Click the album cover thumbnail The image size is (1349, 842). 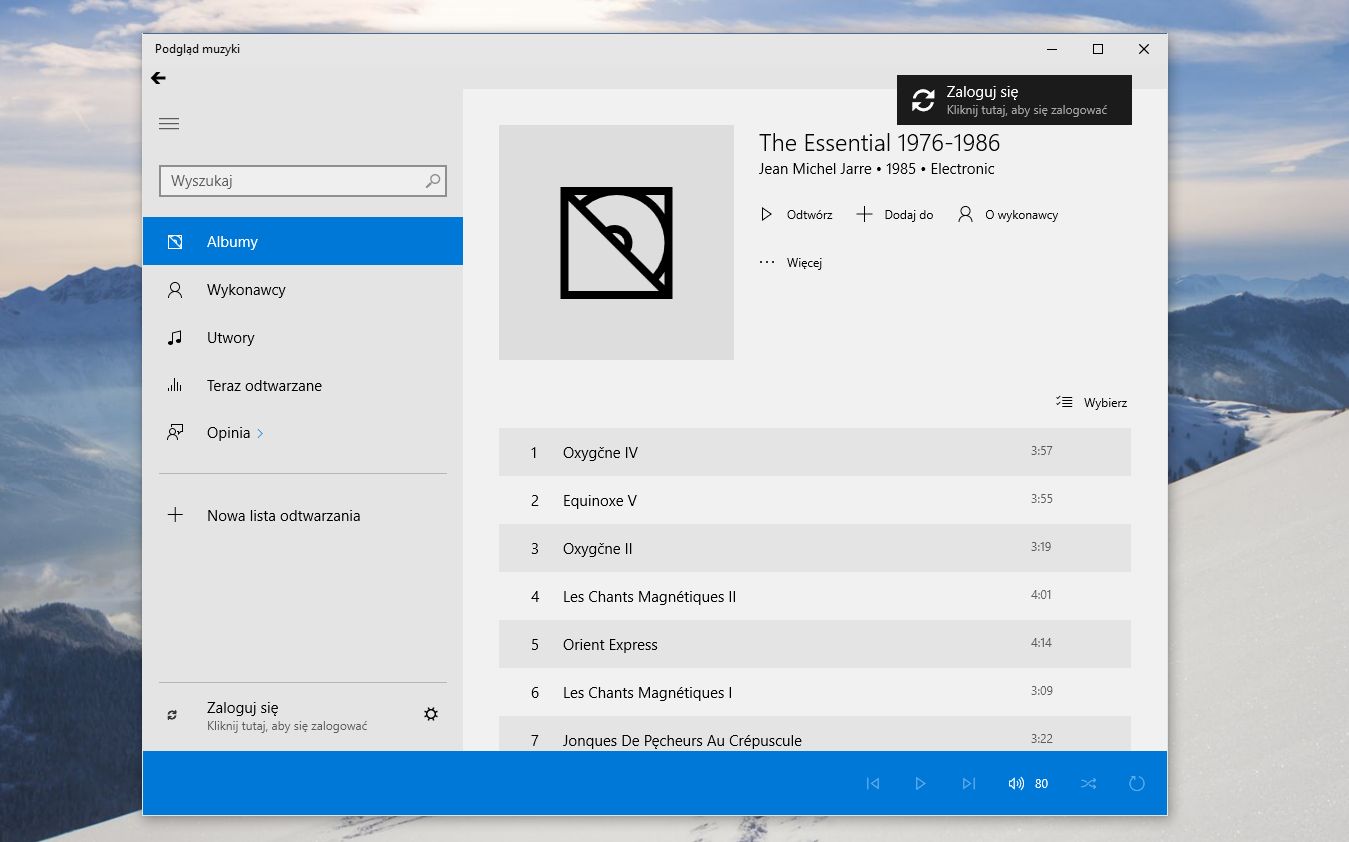616,242
